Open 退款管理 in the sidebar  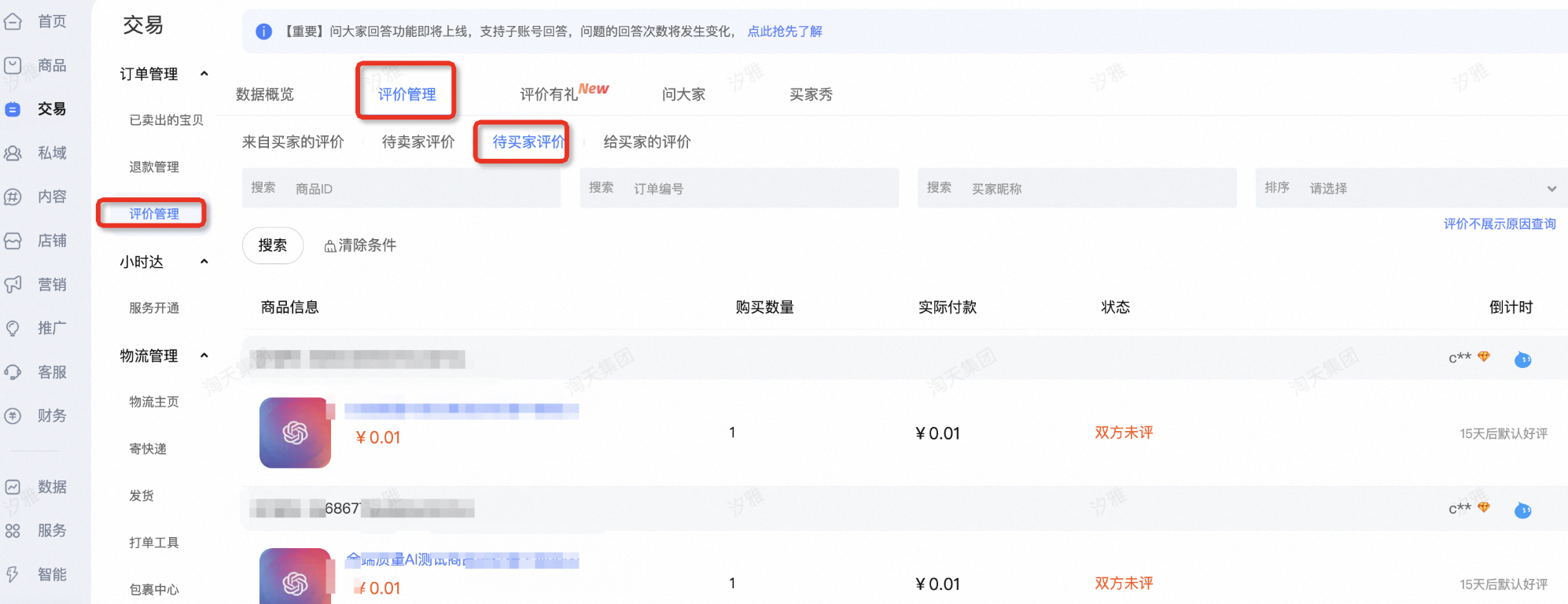(x=154, y=167)
